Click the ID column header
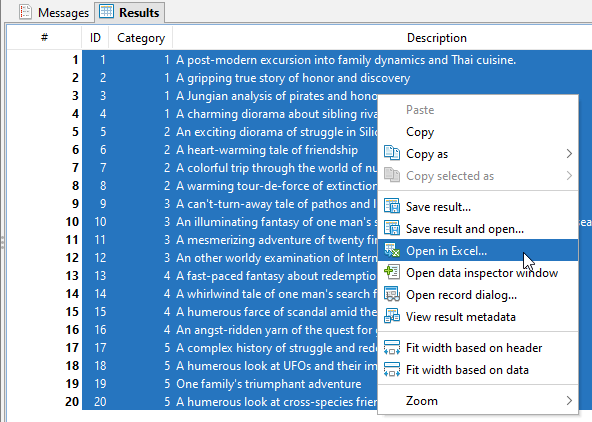 pos(95,38)
